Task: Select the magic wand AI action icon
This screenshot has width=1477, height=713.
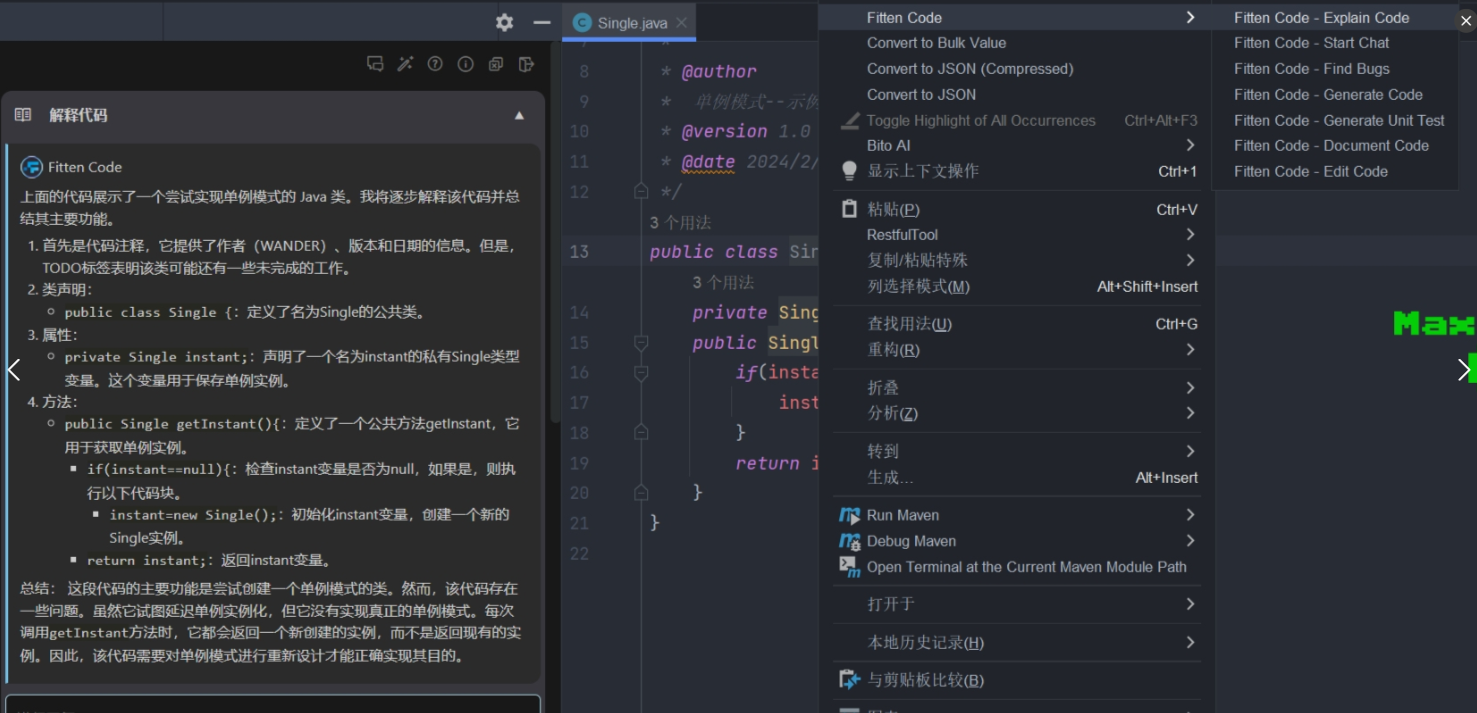Action: pos(404,64)
